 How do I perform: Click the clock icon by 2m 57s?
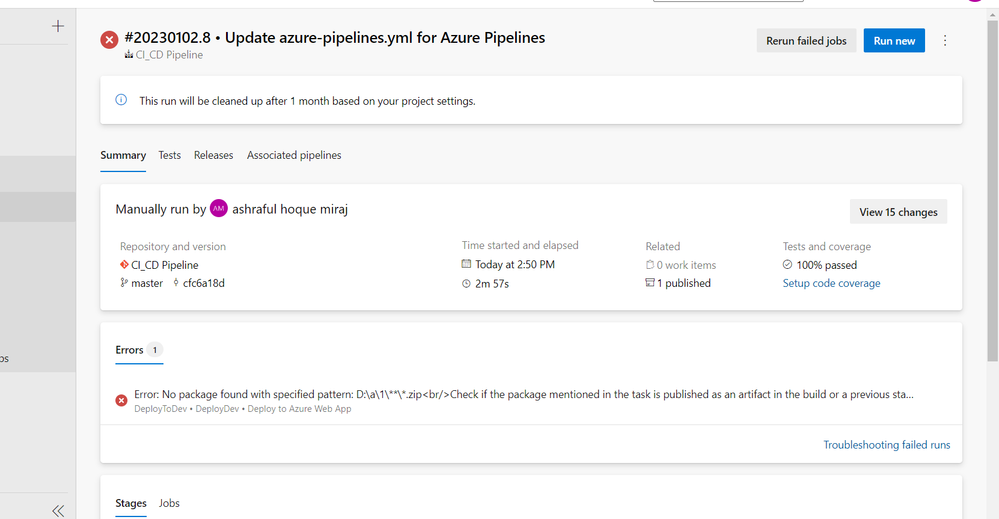[466, 283]
